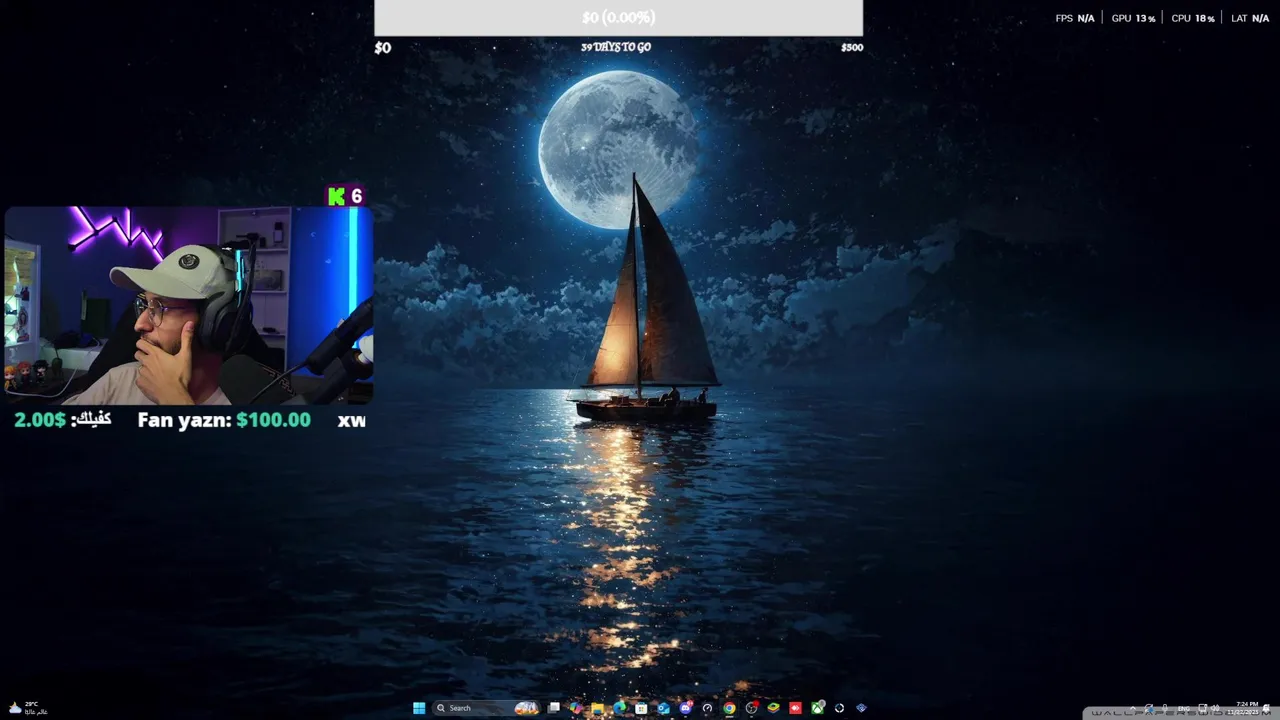Viewport: 1280px width, 720px height.
Task: Open the ENG language switcher
Action: pos(1184,708)
